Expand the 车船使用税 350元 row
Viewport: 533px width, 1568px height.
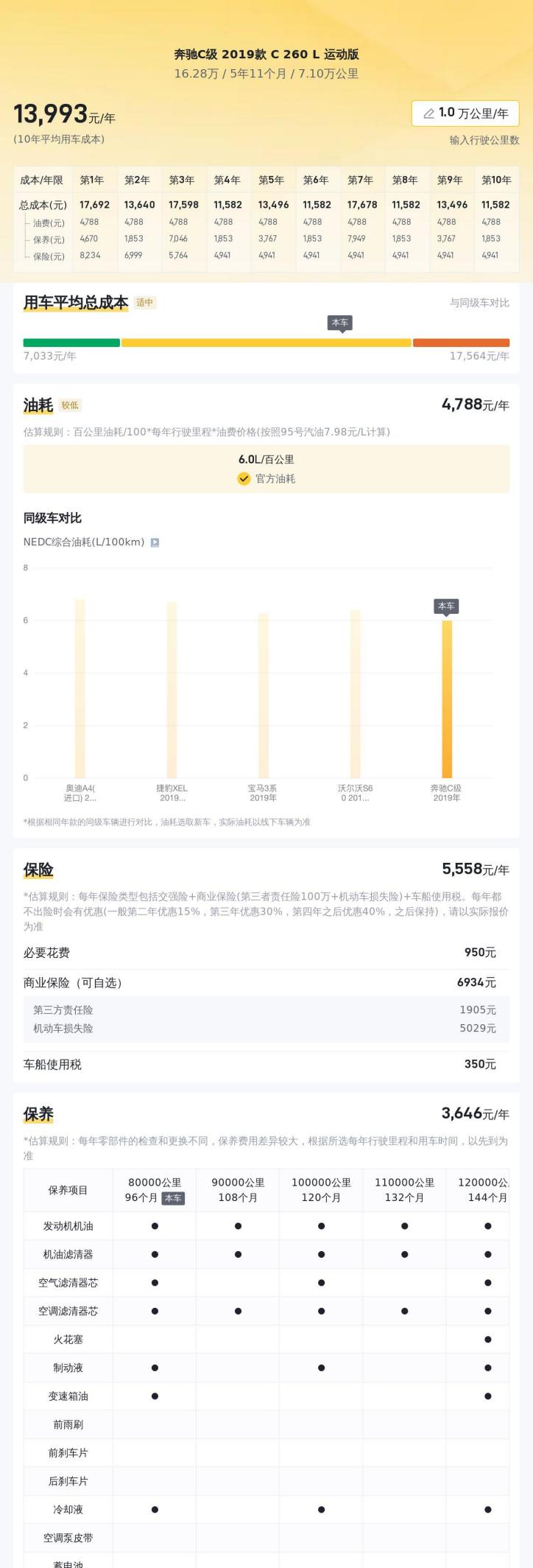coord(266,1064)
